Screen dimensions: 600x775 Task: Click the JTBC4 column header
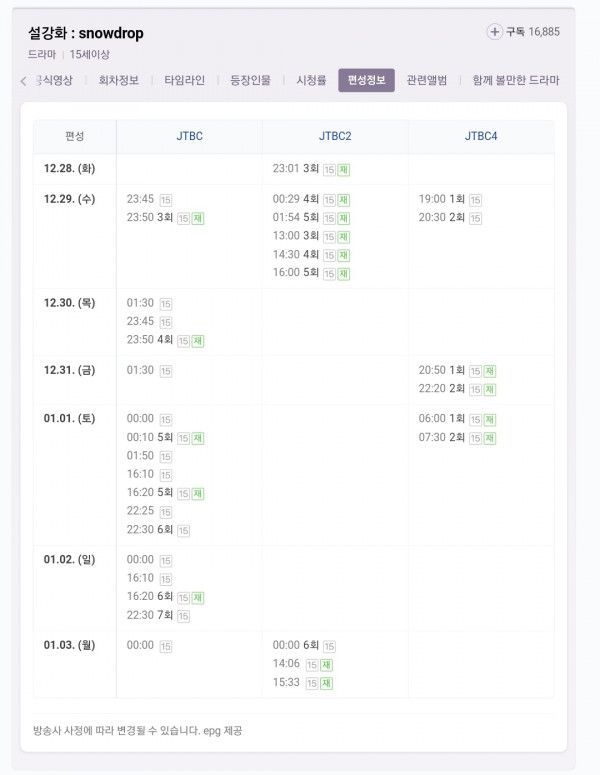(481, 137)
